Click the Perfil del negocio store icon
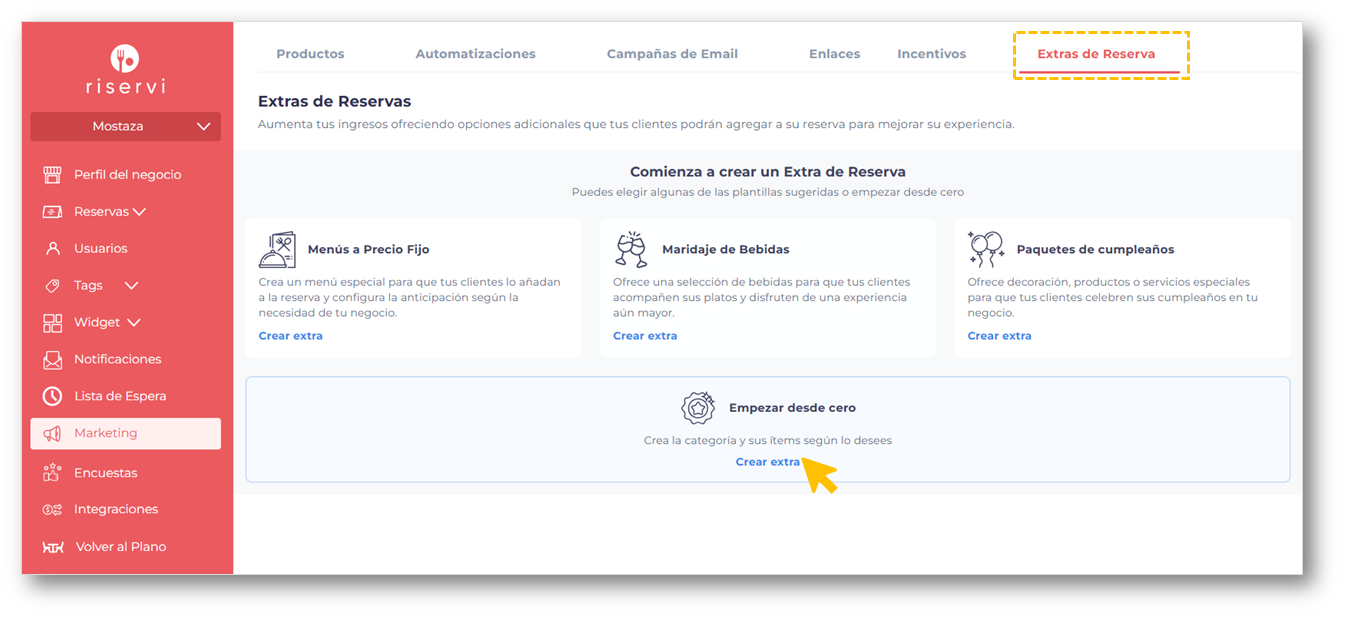Viewport: 1345px width, 617px height. tap(52, 175)
